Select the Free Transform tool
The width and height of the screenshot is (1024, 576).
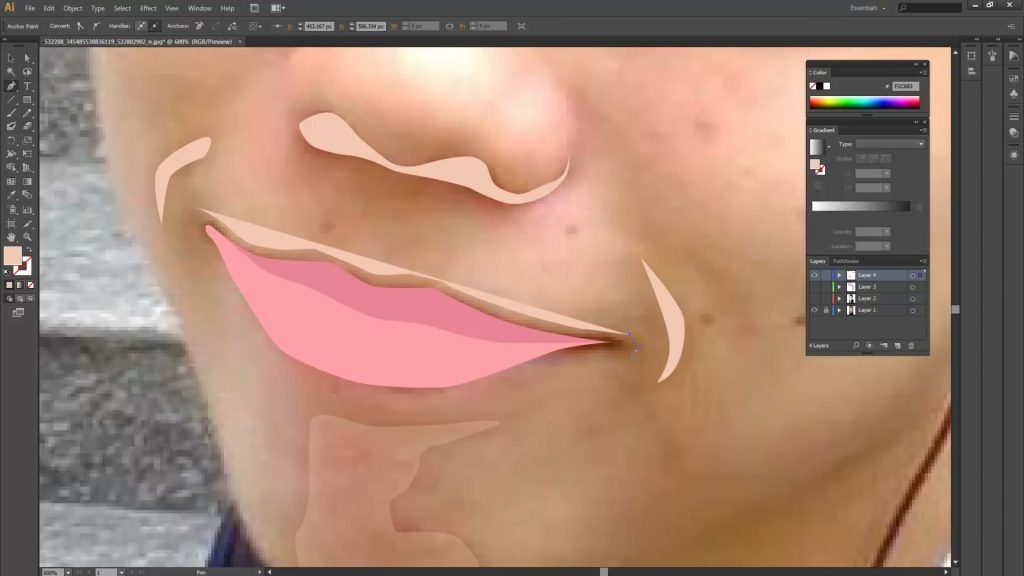pos(27,154)
